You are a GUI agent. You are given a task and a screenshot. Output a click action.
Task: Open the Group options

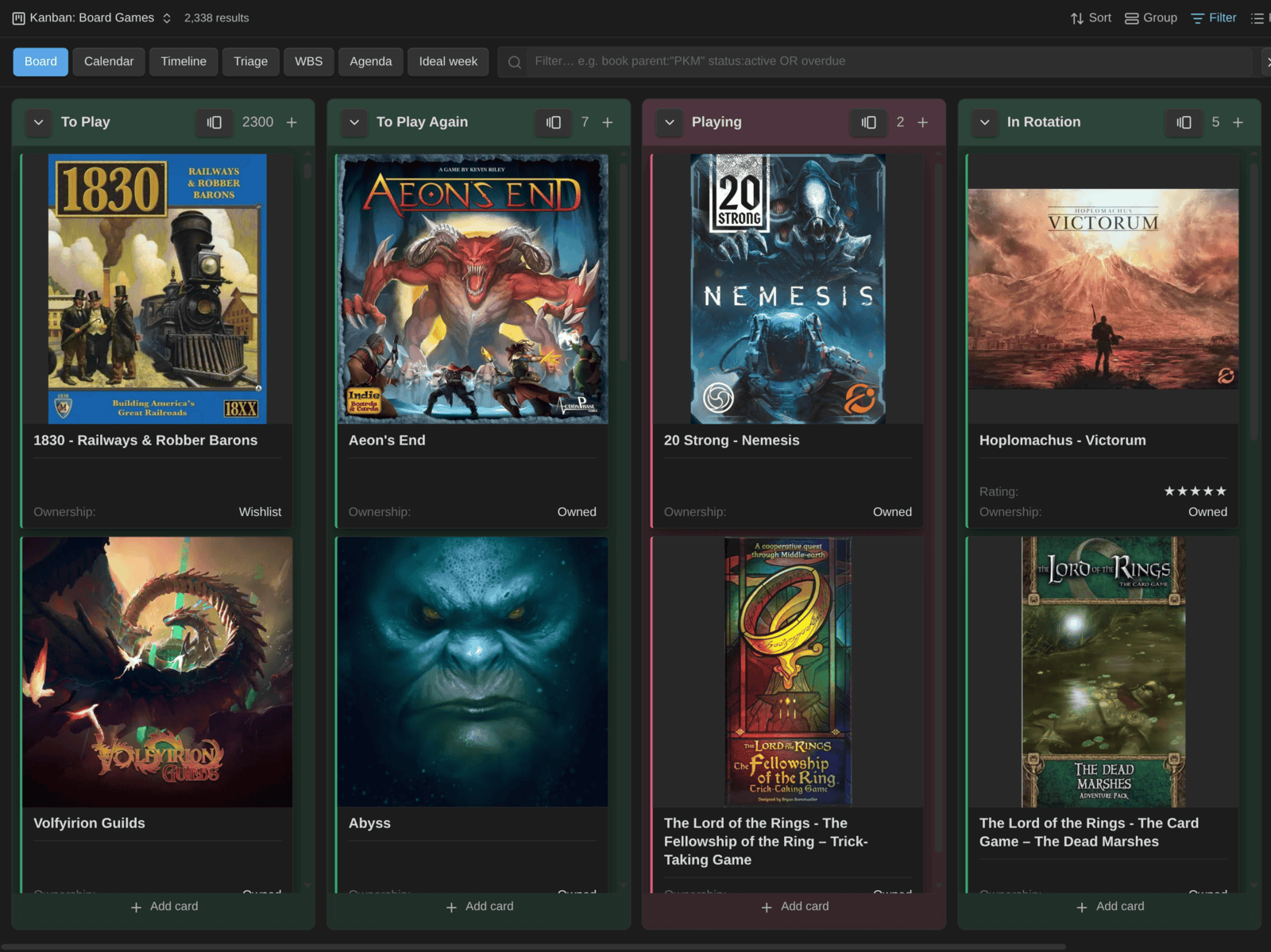(1151, 17)
